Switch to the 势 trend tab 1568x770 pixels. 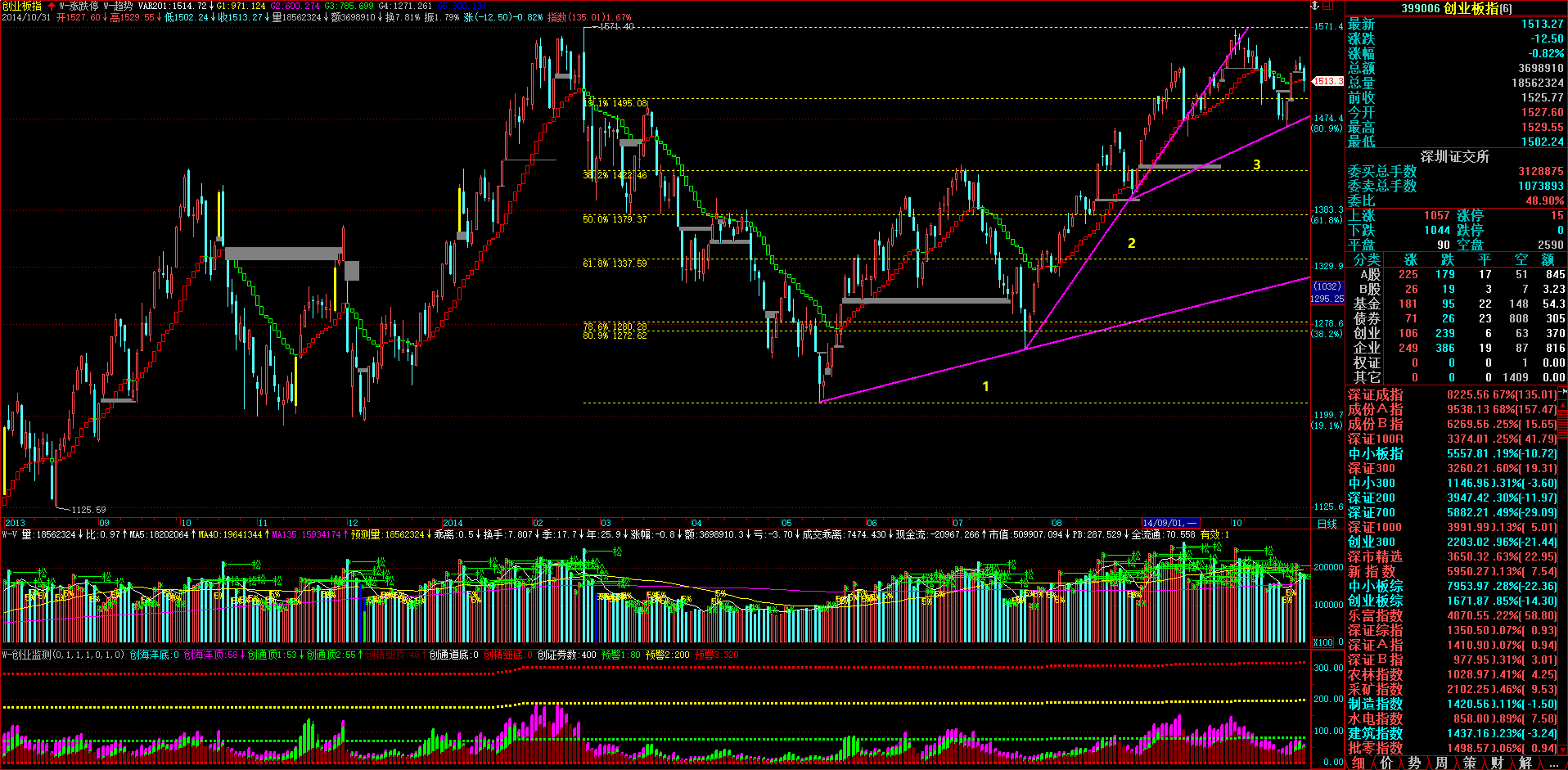coord(1414,763)
